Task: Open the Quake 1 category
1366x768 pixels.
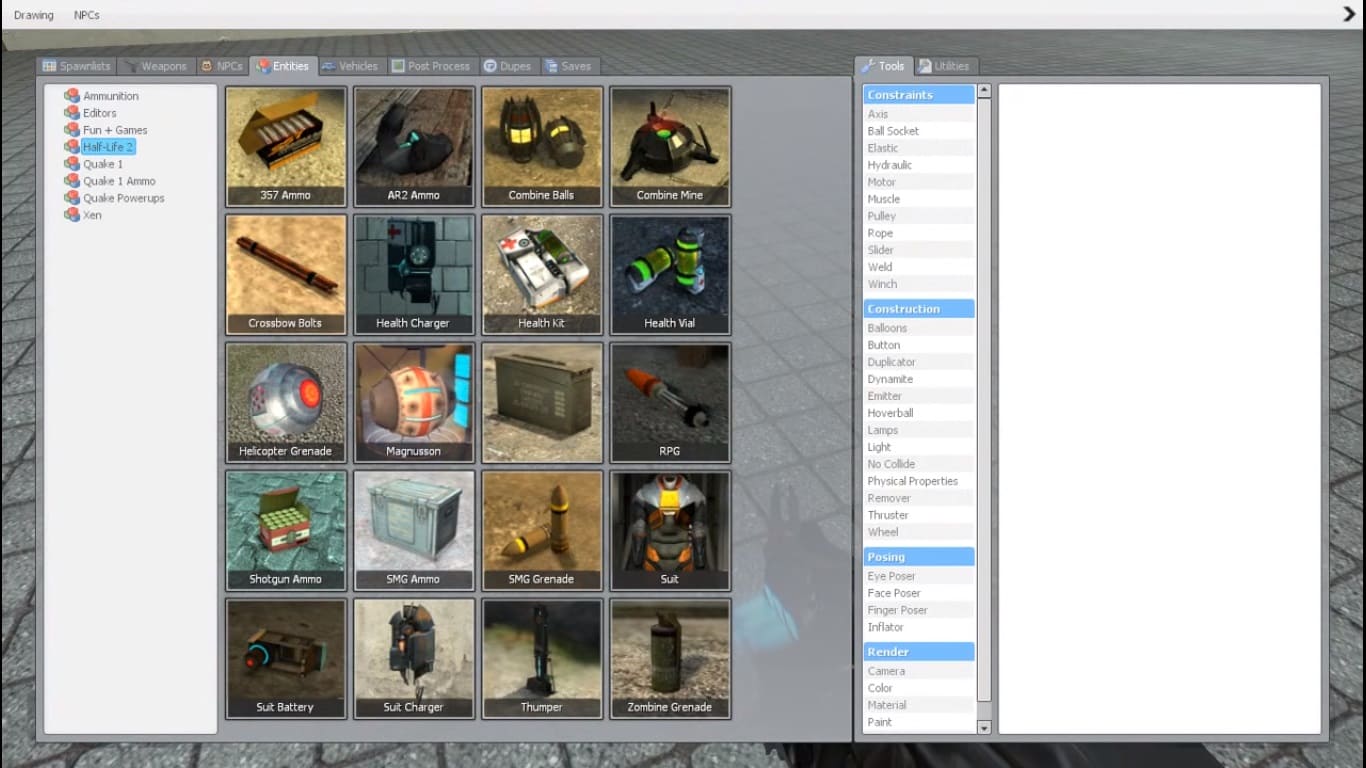Action: click(94, 164)
